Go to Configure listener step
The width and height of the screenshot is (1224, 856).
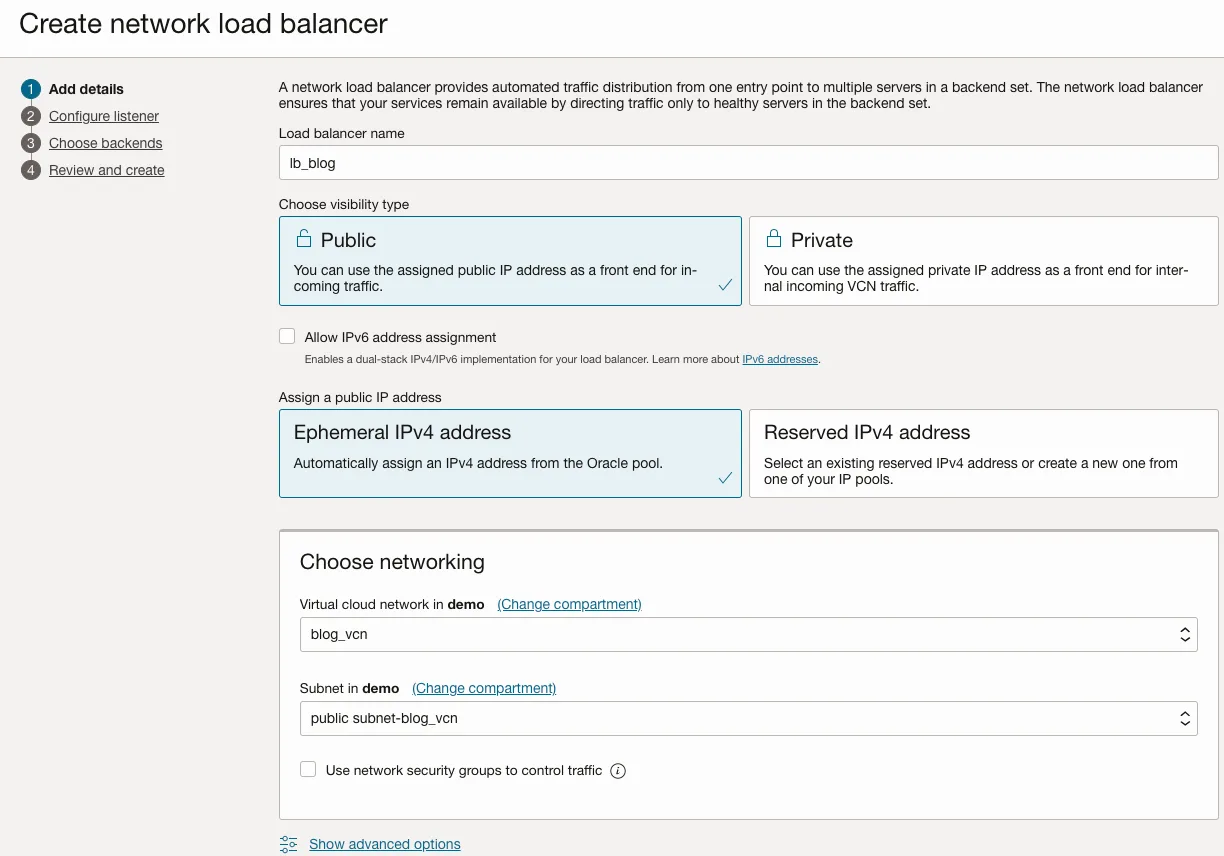click(104, 116)
